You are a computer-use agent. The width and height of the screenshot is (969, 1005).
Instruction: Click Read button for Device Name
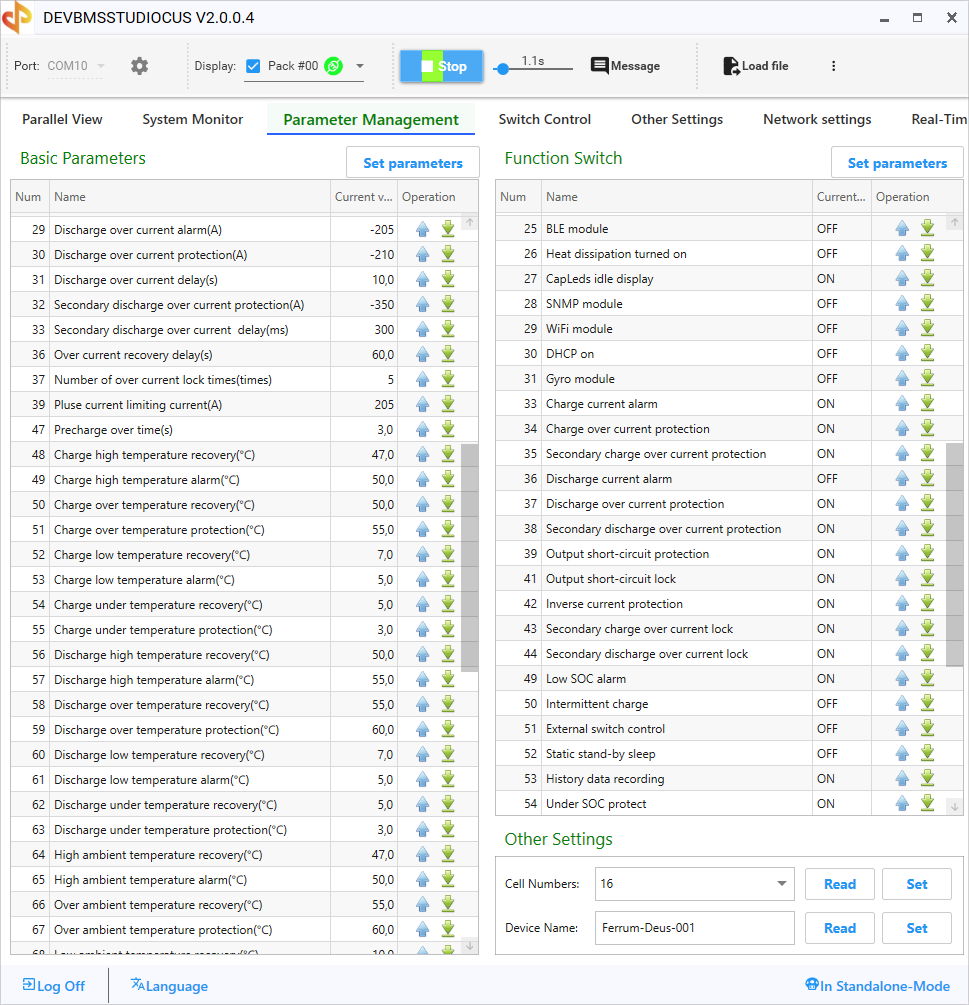tap(840, 928)
